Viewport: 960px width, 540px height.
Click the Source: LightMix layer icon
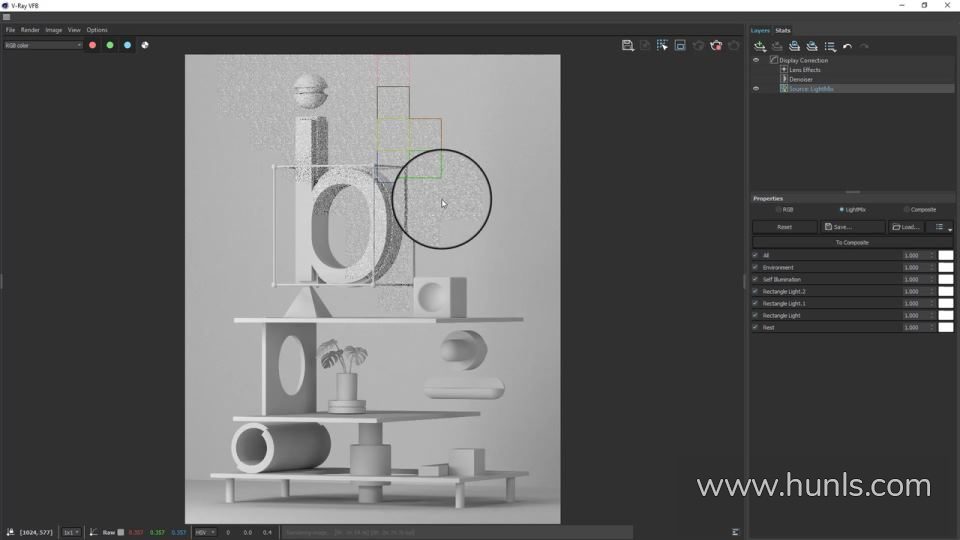tap(784, 89)
